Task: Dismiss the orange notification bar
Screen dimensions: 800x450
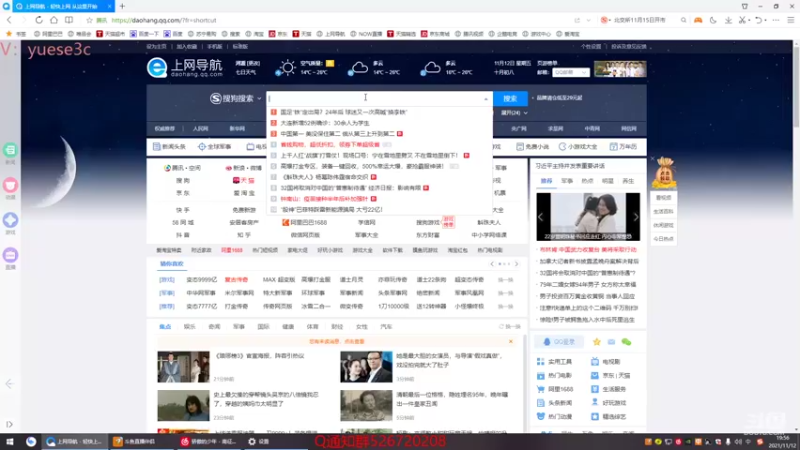Action: (511, 341)
